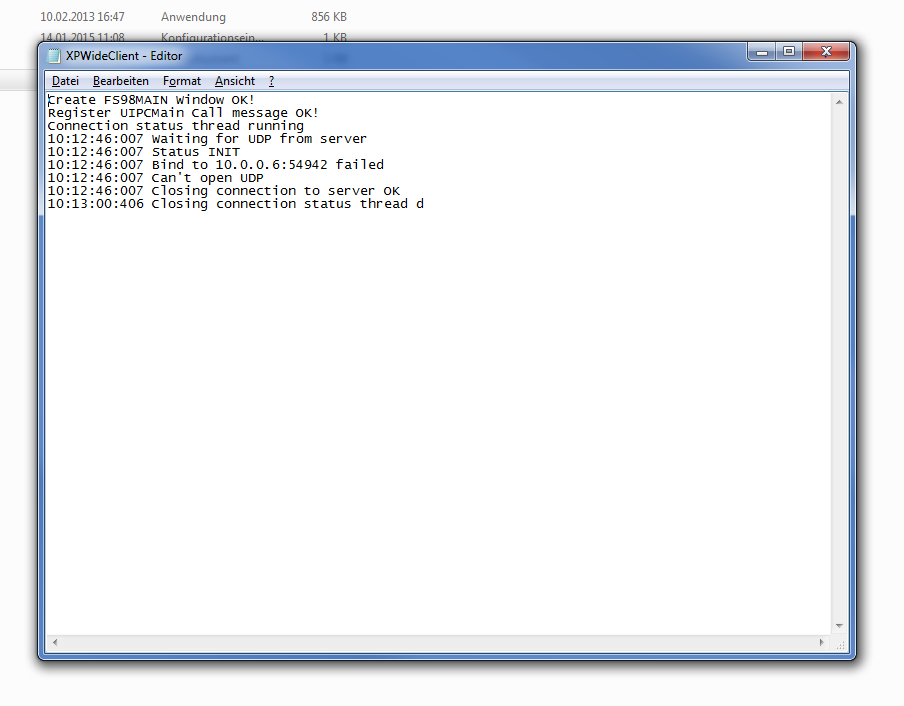Open the Ansicht menu

pos(234,81)
